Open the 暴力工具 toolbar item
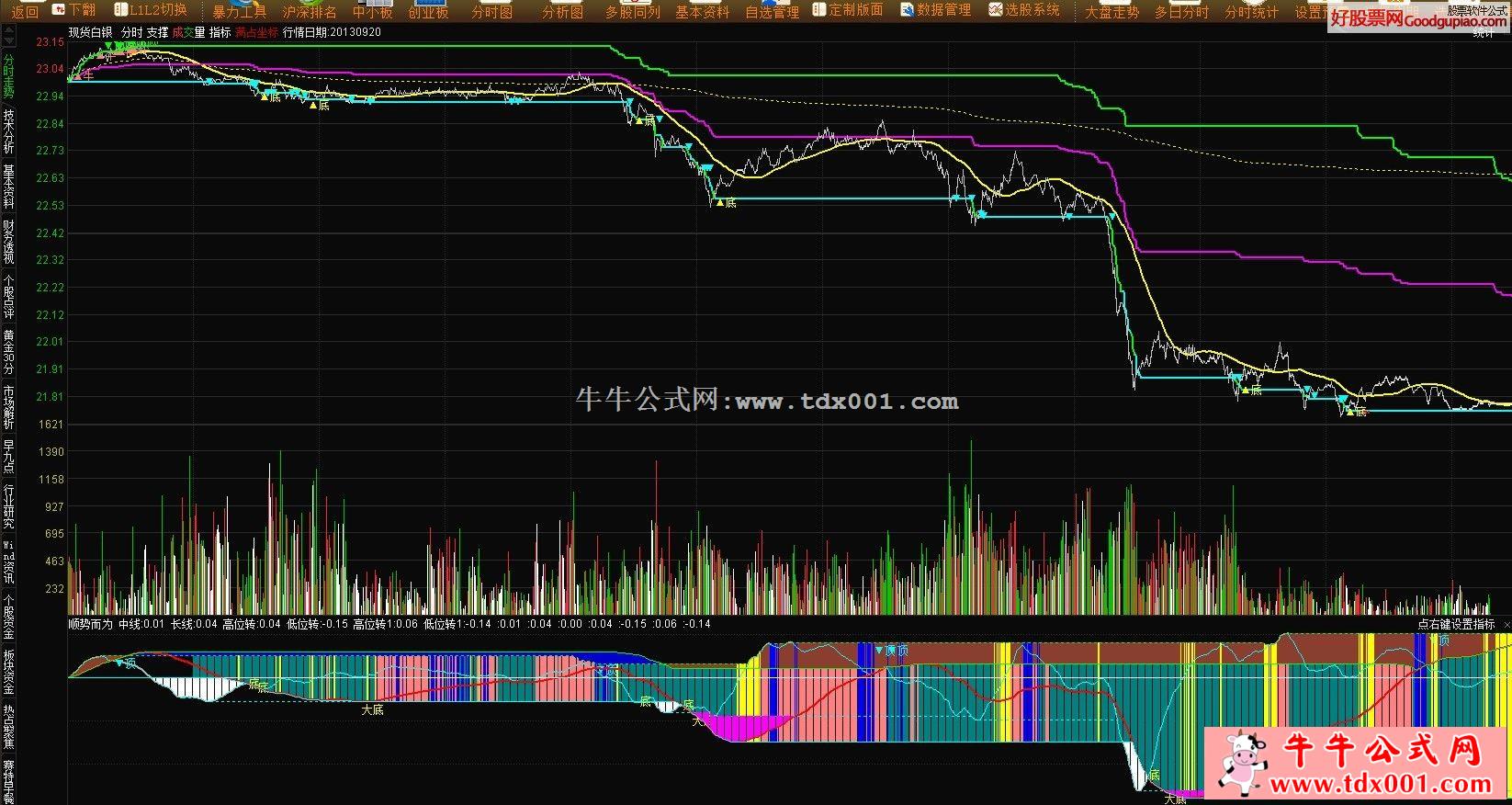This screenshot has width=1512, height=805. coord(239,12)
